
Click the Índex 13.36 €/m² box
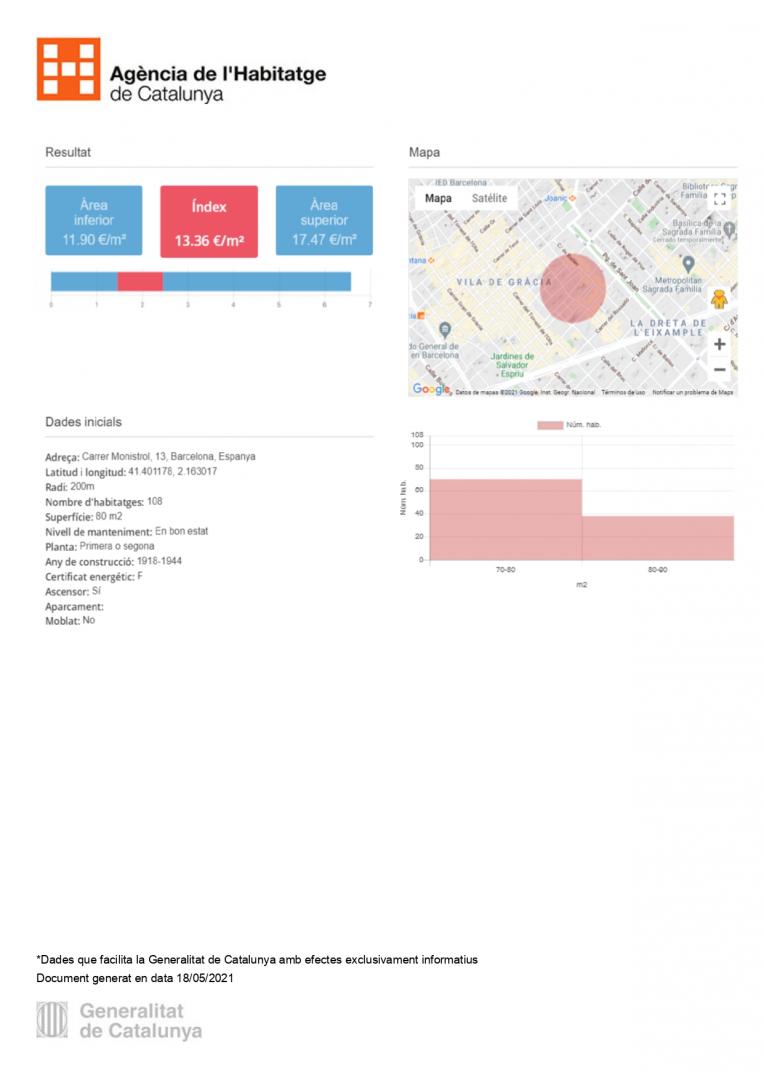[x=209, y=221]
